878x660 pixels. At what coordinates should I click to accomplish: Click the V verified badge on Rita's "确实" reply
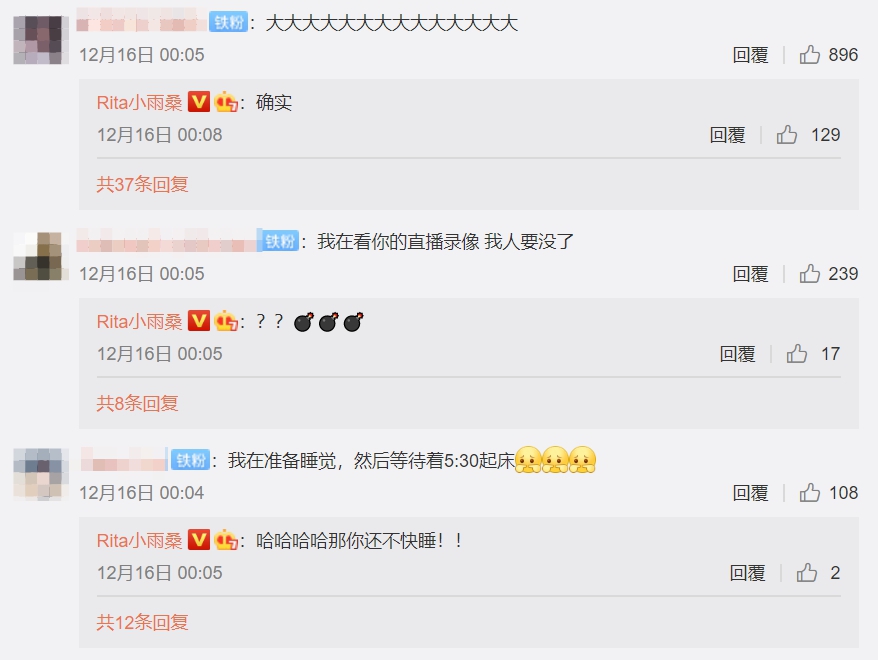pos(198,102)
